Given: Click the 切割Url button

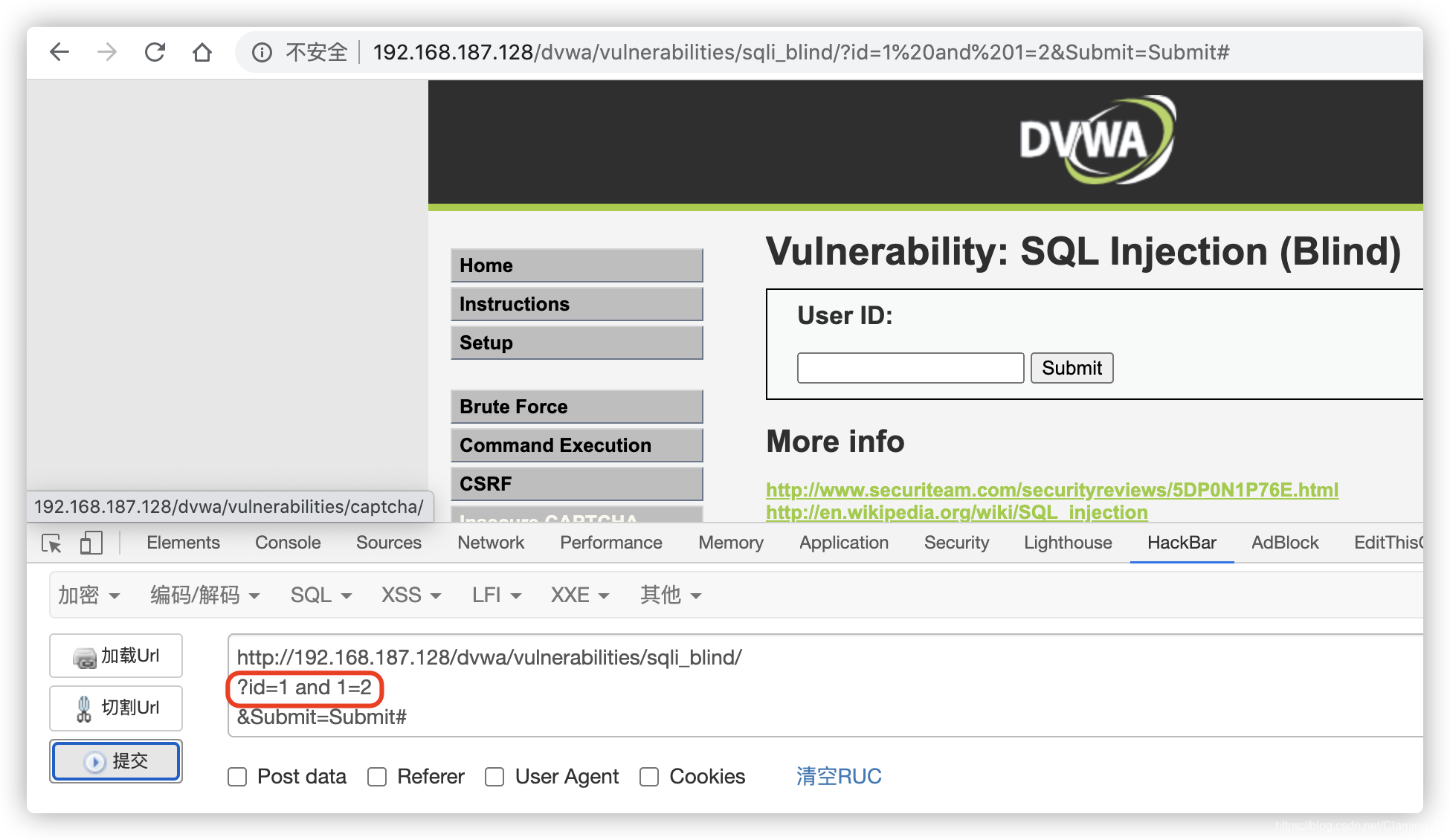Looking at the screenshot, I should pyautogui.click(x=116, y=708).
